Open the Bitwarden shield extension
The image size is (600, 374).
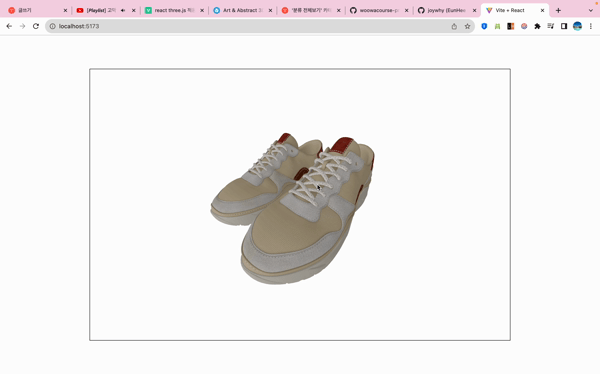click(x=484, y=26)
